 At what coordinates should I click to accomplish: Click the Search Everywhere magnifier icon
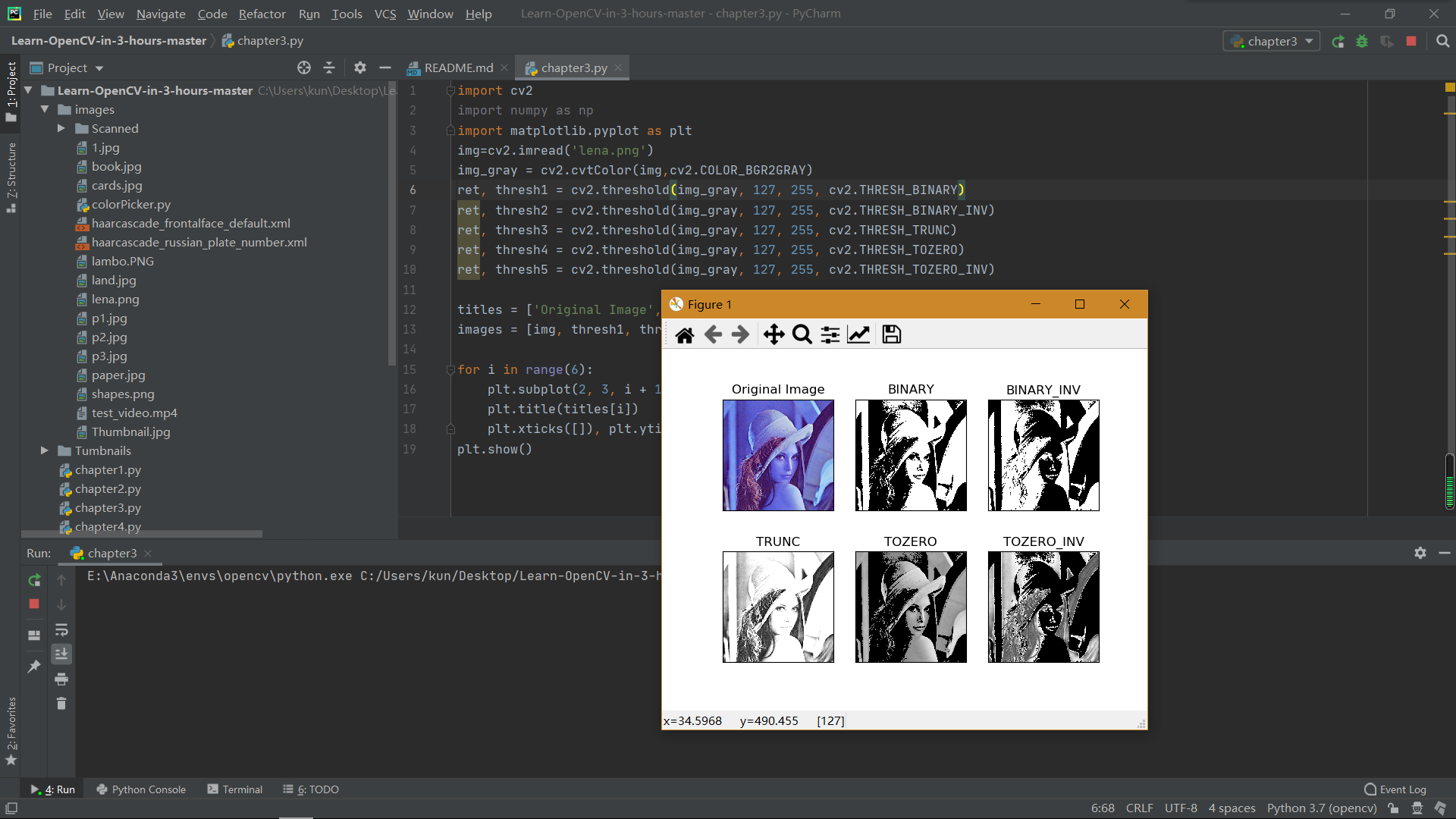click(x=1442, y=41)
